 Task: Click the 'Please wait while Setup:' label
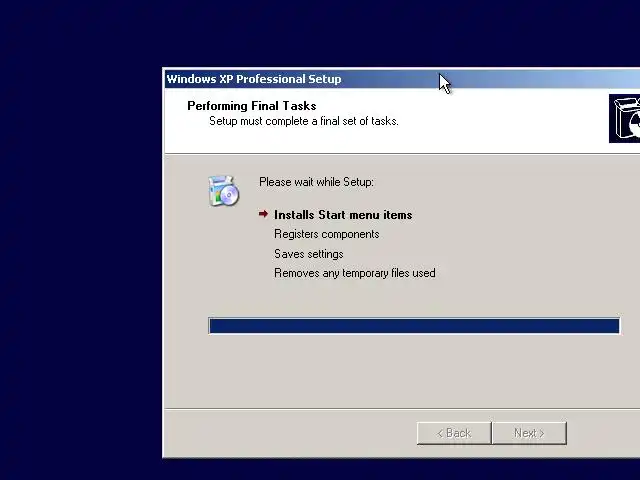tap(316, 182)
